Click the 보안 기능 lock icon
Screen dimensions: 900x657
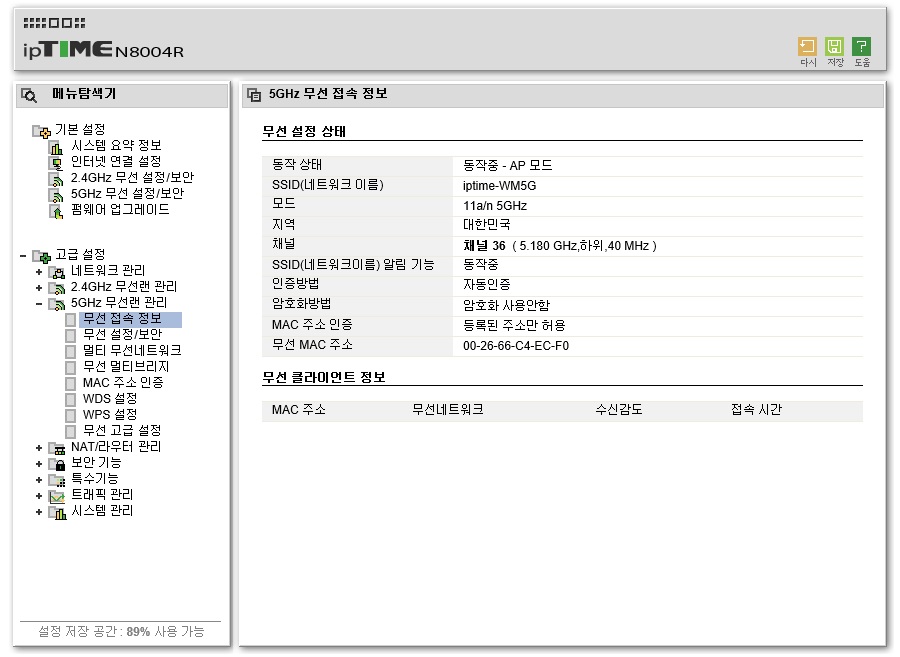click(57, 464)
